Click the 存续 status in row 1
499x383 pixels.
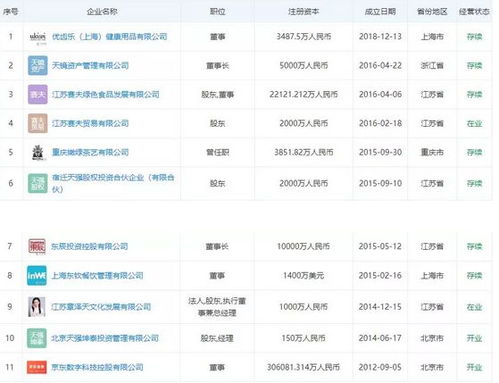pyautogui.click(x=474, y=37)
